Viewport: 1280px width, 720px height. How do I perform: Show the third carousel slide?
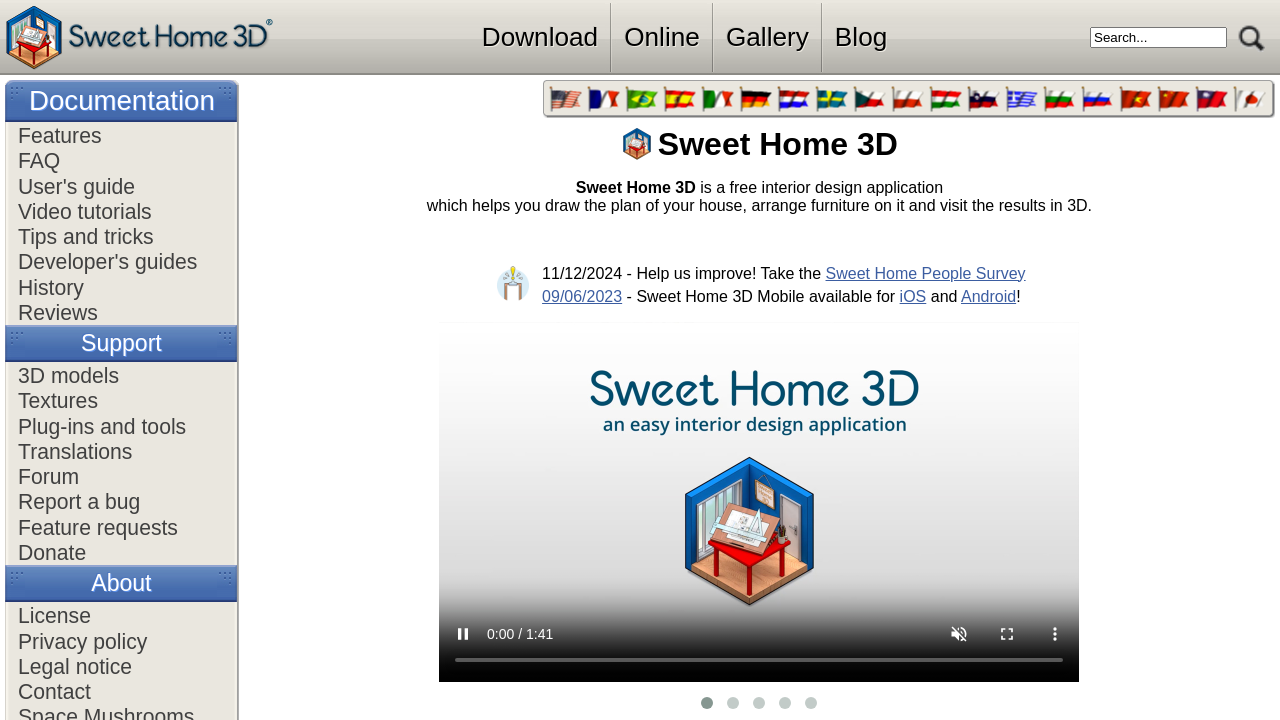click(759, 703)
